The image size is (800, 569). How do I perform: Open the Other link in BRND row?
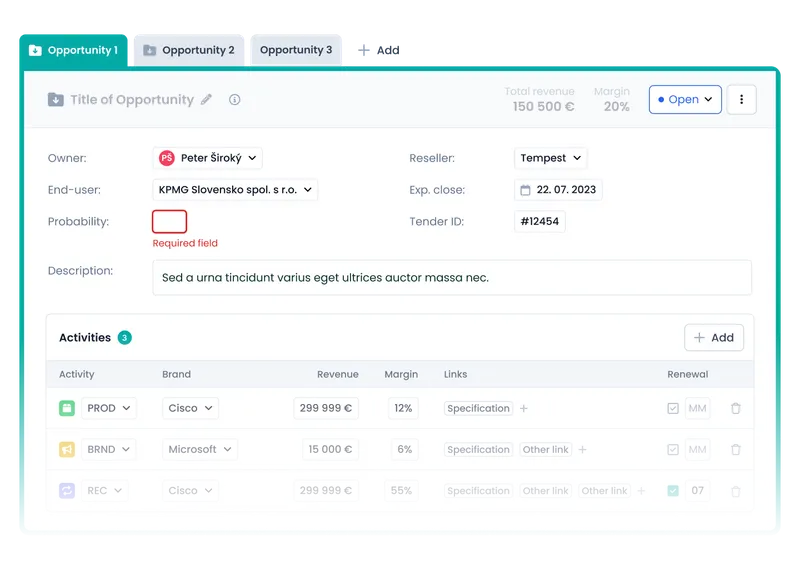tap(545, 450)
